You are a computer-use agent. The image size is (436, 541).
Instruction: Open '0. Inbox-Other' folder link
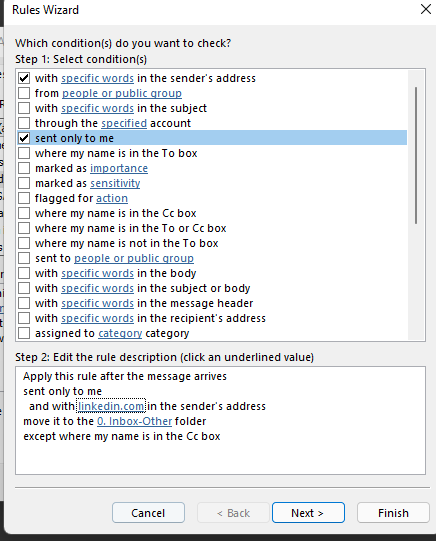point(135,421)
